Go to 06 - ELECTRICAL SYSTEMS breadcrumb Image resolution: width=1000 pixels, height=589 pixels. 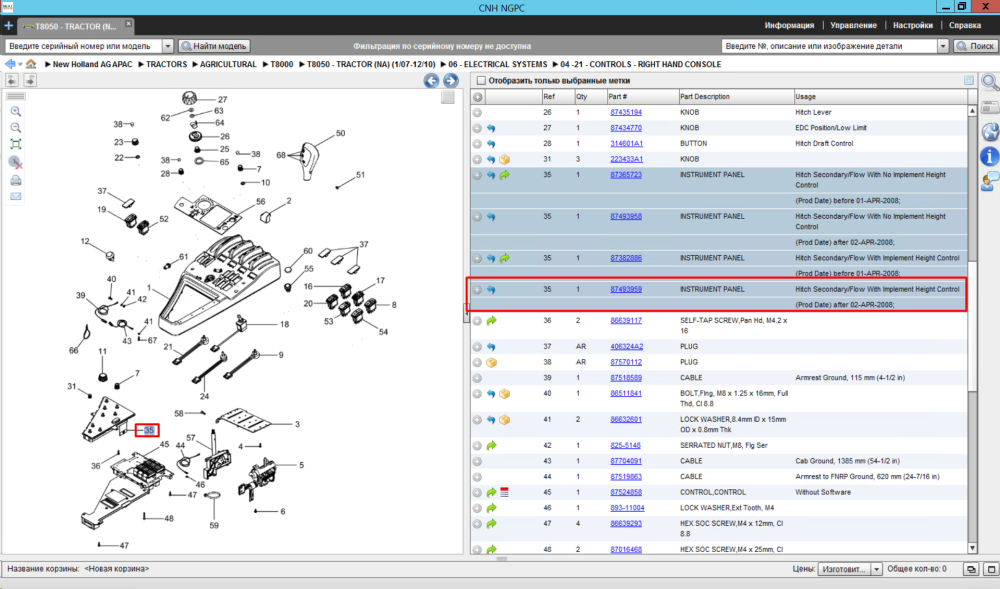[x=497, y=64]
